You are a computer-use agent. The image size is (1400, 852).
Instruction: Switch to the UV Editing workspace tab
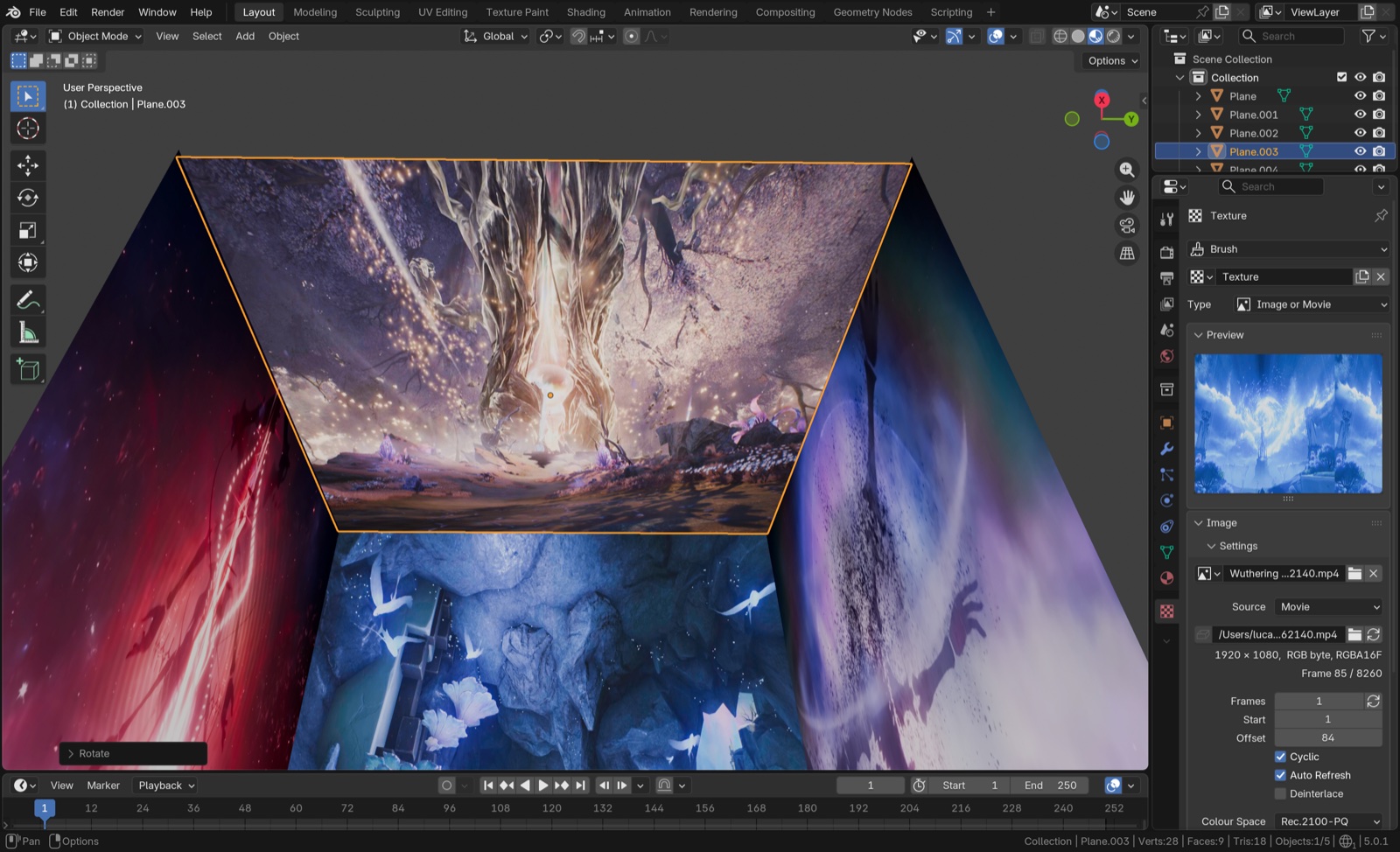443,12
